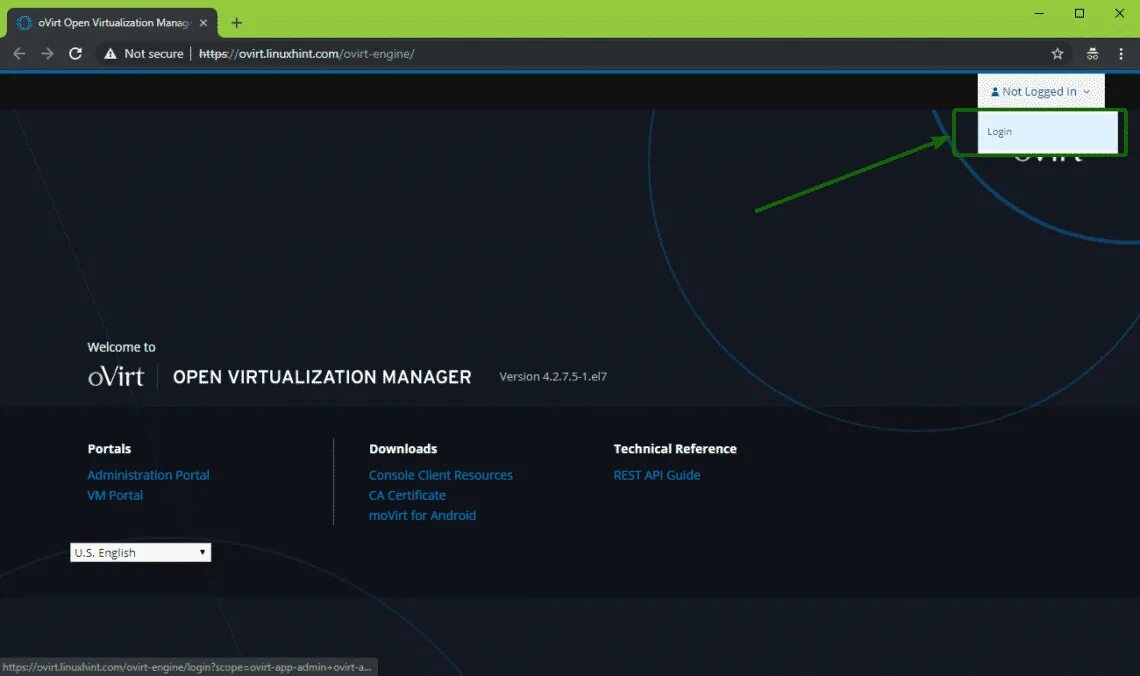Reload the page with the refresh icon
Image resolution: width=1140 pixels, height=676 pixels.
[x=75, y=53]
